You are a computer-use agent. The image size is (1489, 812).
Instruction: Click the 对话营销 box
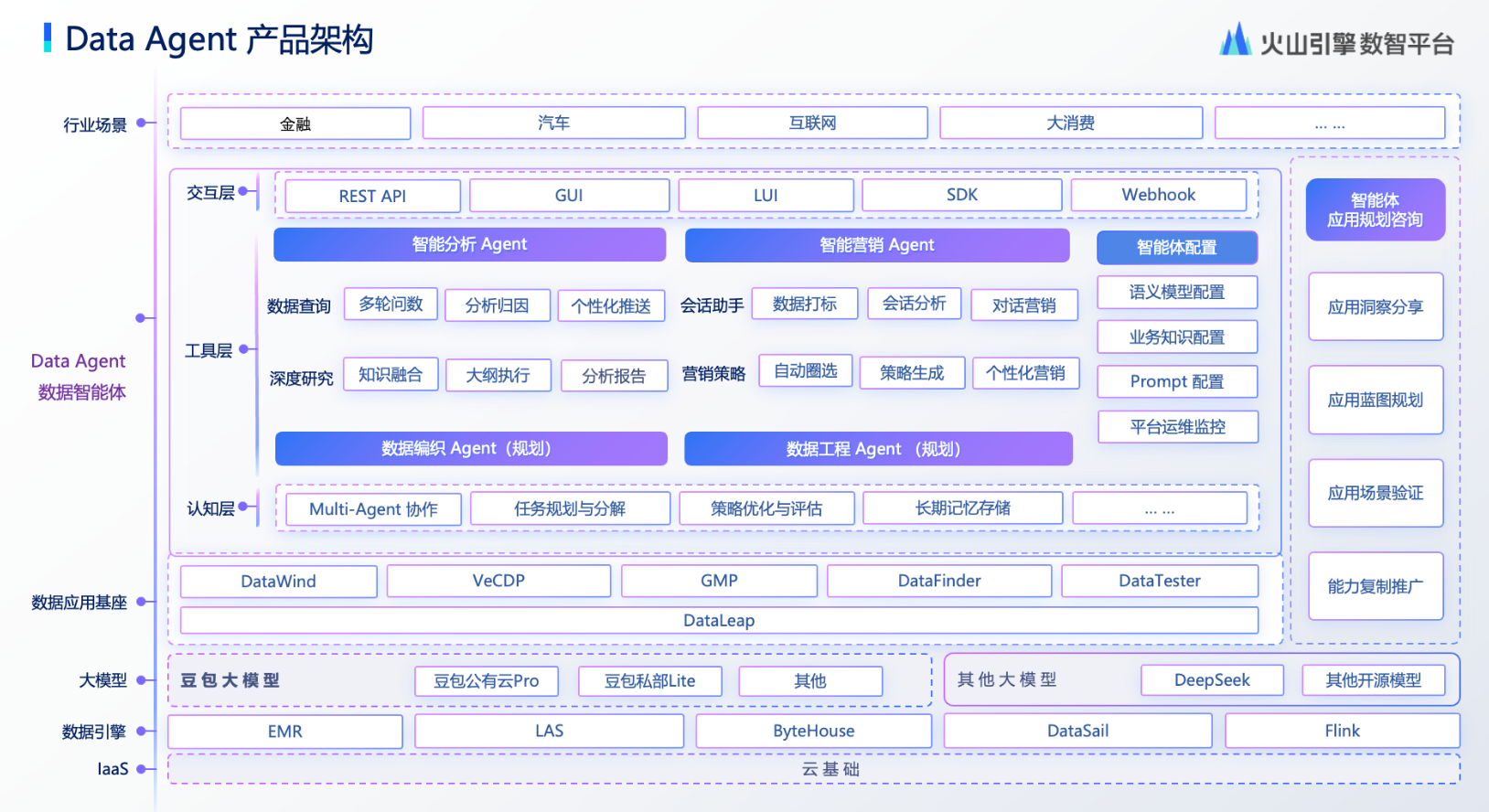click(1023, 305)
